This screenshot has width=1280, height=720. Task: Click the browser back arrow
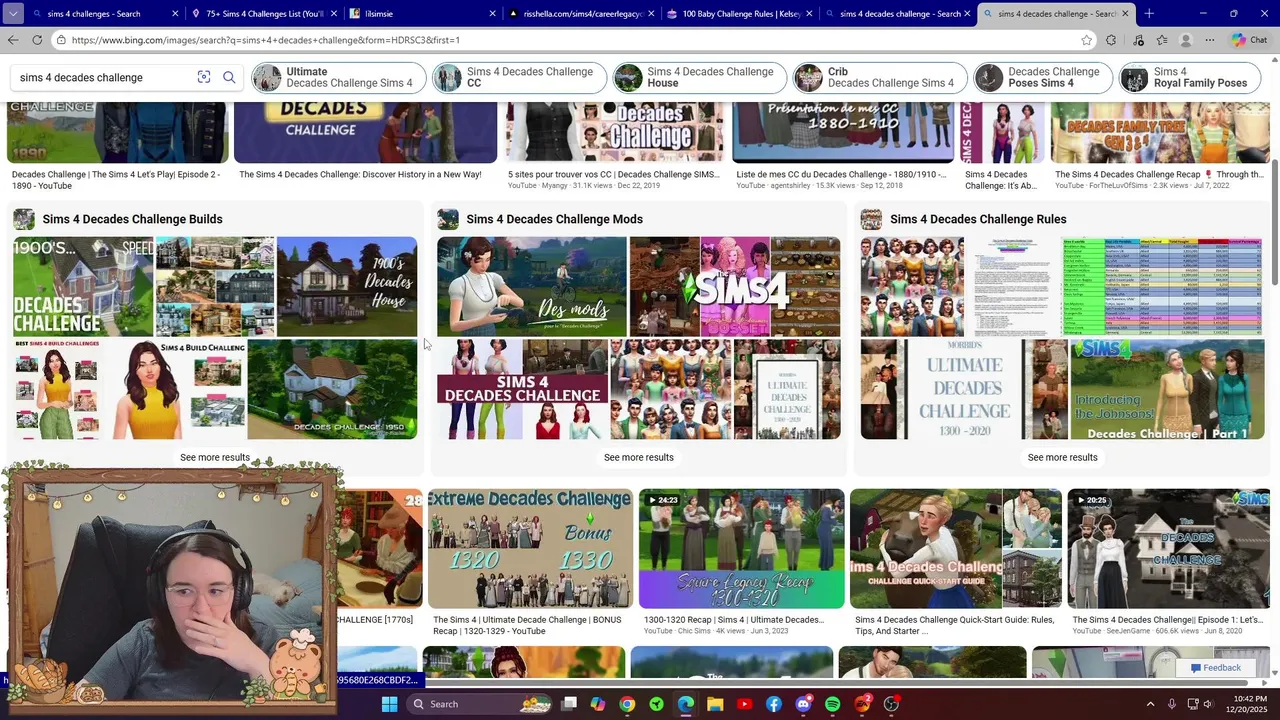tap(12, 40)
